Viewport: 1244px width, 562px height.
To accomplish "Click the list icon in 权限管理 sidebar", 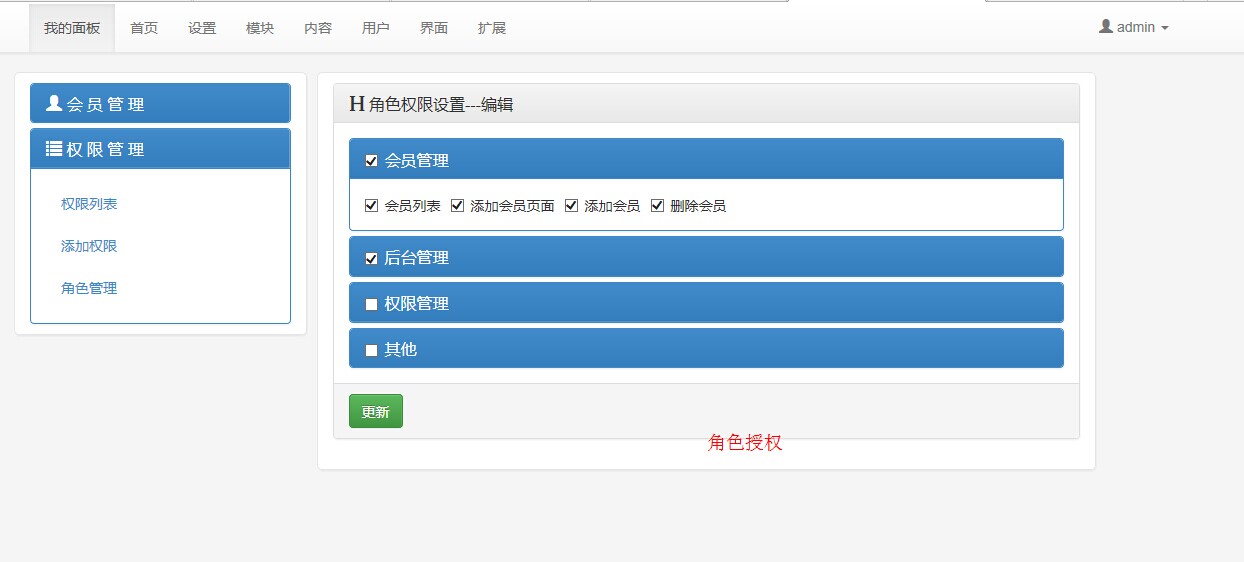I will pos(54,149).
